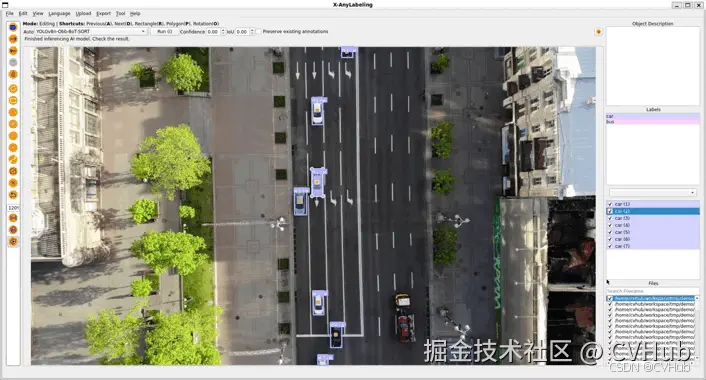Viewport: 706px width, 380px height.
Task: Select the "car" entry in Labels list
Action: [652, 116]
